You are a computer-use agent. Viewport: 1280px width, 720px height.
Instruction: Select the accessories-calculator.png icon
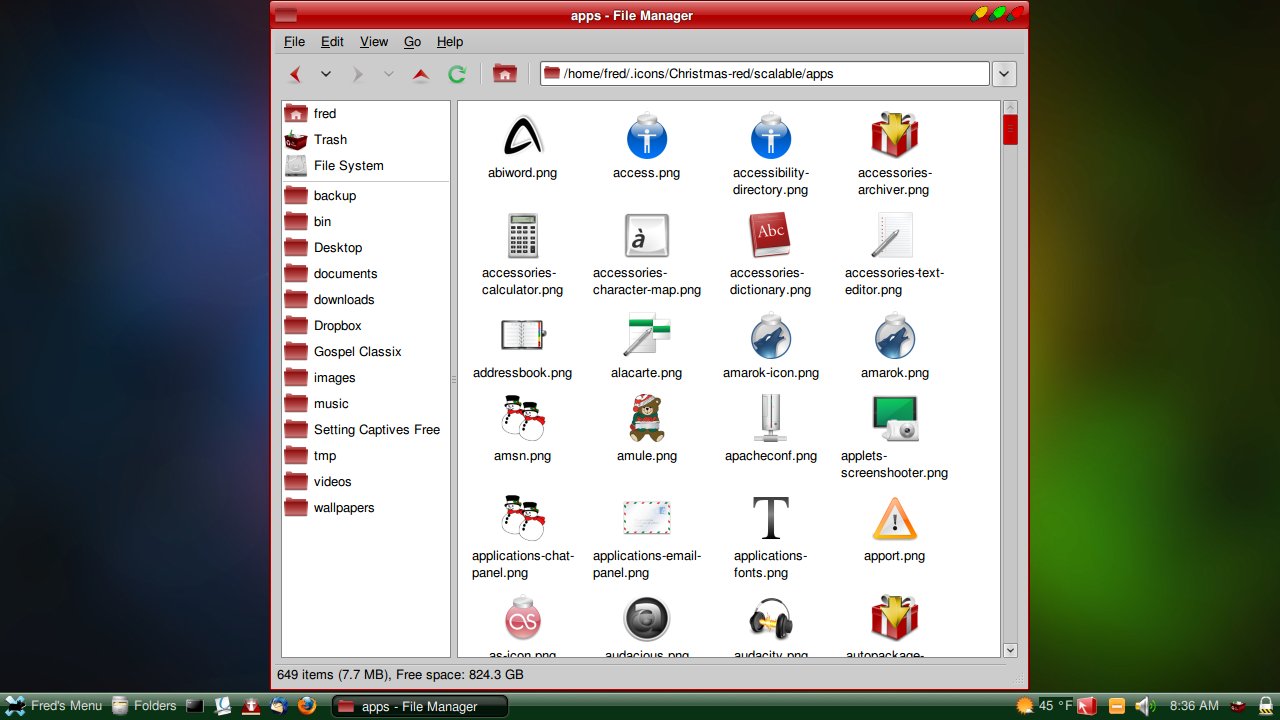(523, 236)
